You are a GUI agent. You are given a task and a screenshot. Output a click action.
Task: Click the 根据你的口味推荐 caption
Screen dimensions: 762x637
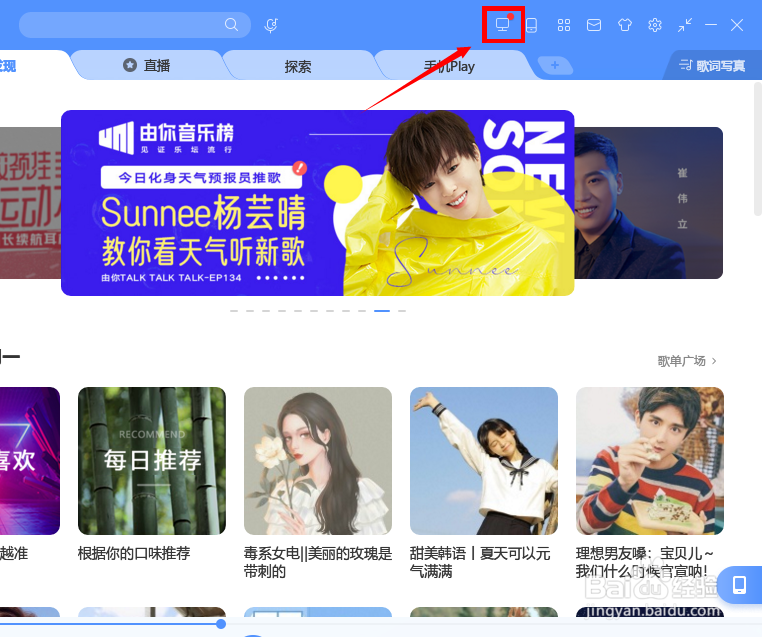134,553
